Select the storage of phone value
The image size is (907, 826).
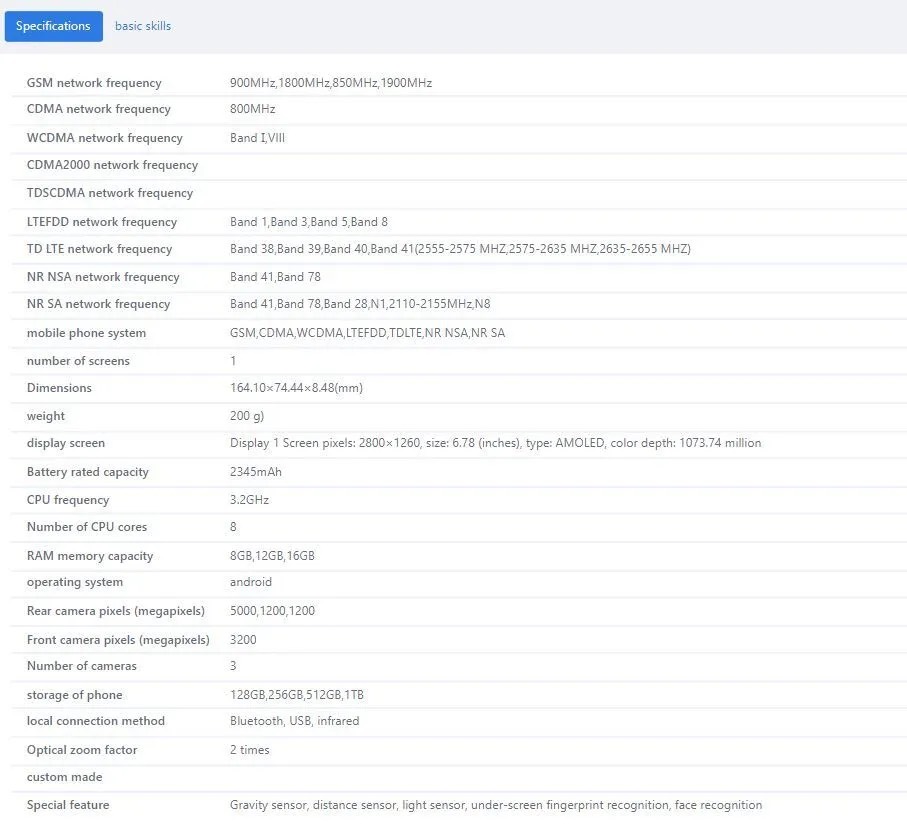point(297,695)
